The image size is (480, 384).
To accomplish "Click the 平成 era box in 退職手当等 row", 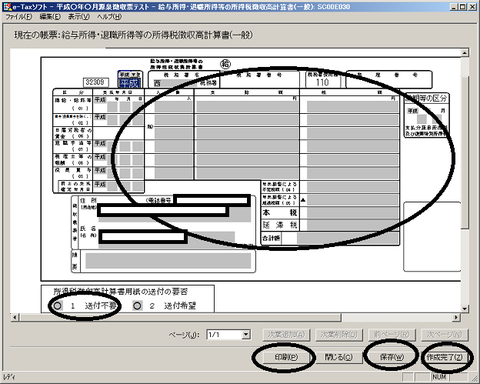I will [x=100, y=143].
